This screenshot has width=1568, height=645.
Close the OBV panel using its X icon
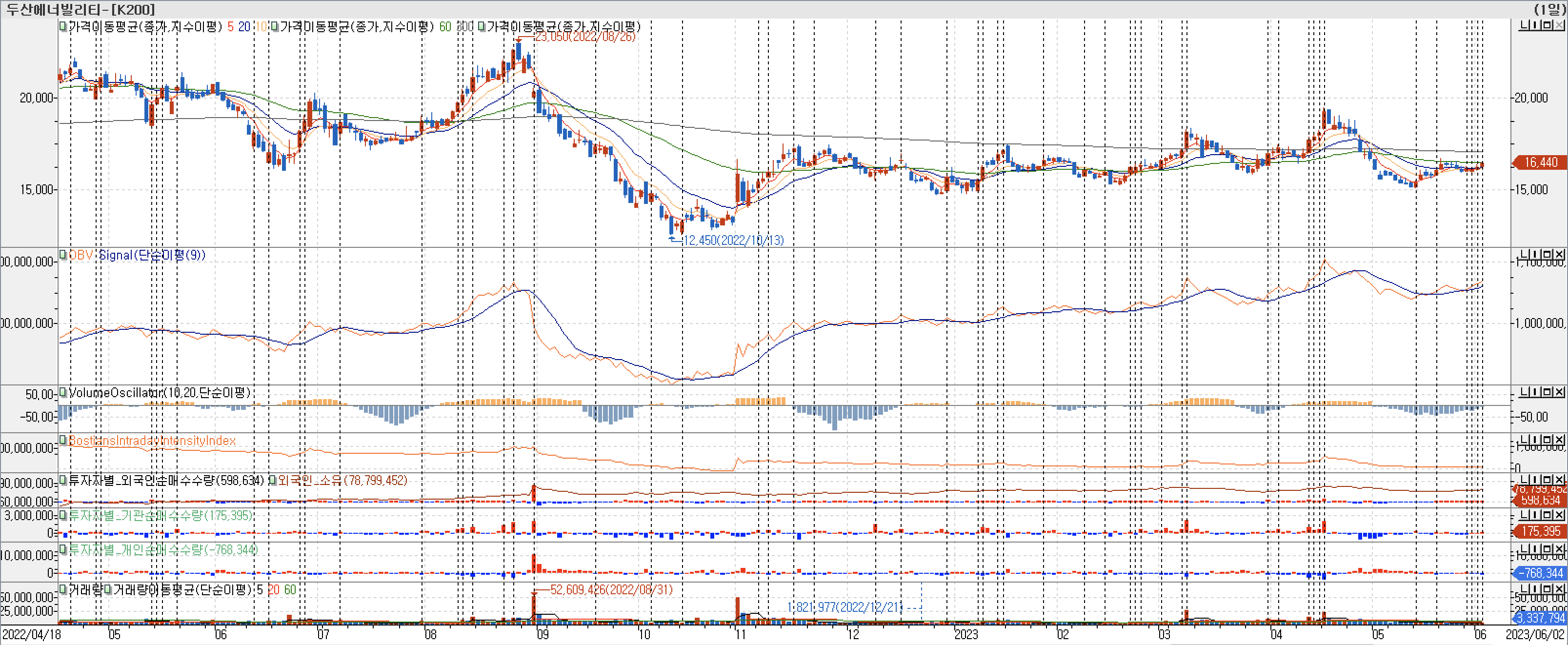(1559, 254)
